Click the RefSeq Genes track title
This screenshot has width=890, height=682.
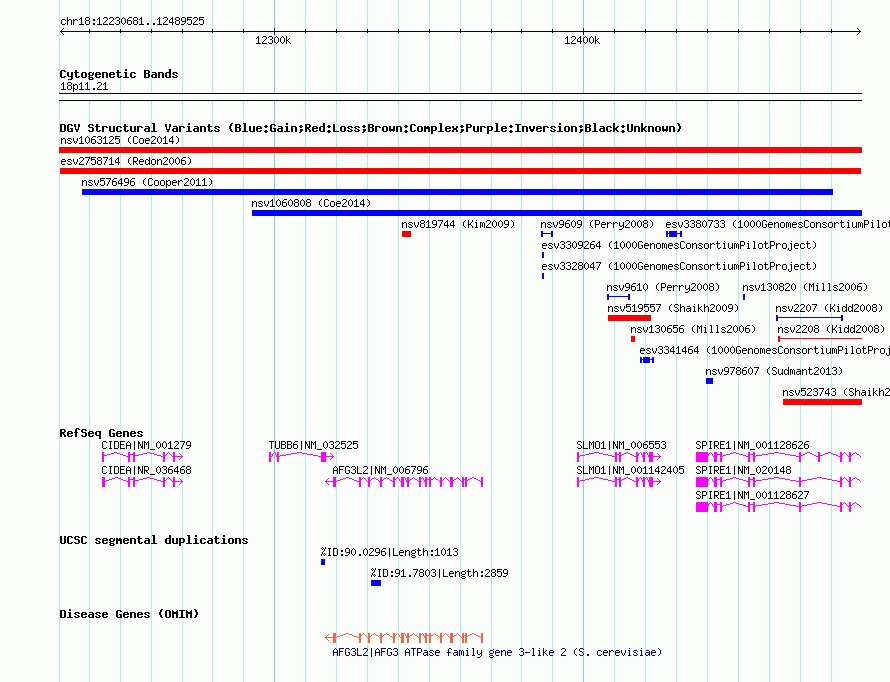click(102, 433)
